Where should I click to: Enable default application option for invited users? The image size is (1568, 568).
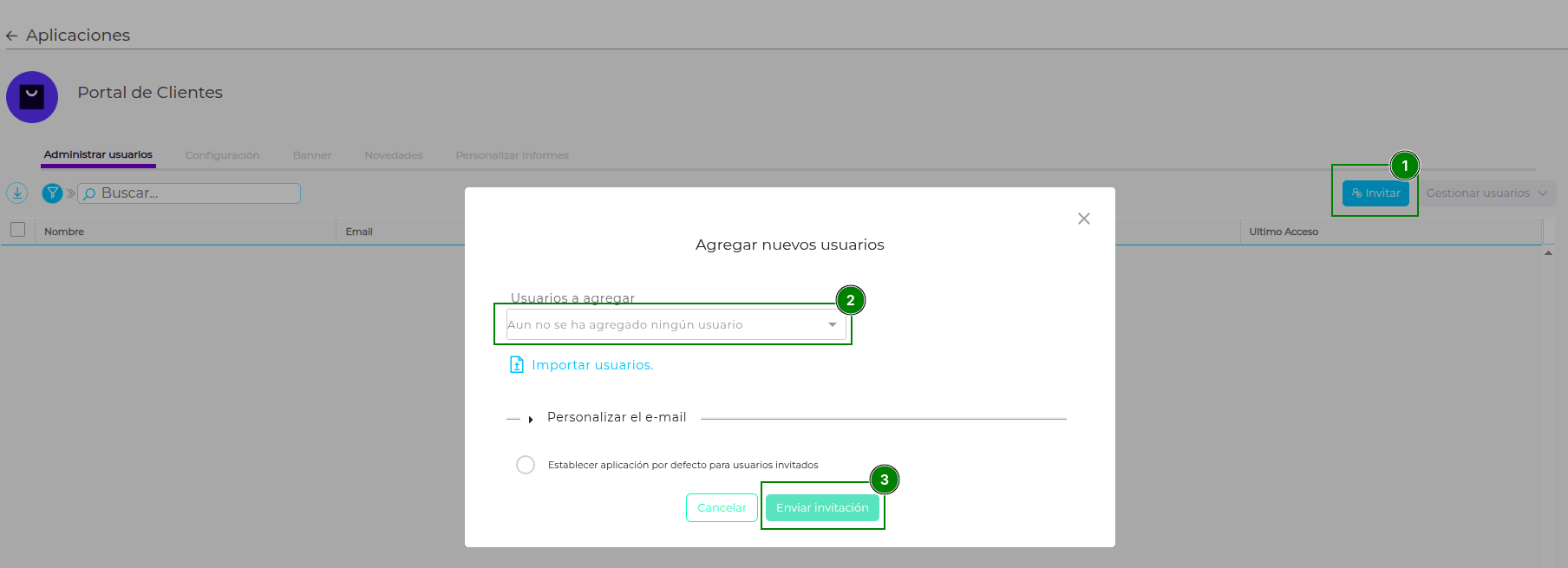point(526,465)
